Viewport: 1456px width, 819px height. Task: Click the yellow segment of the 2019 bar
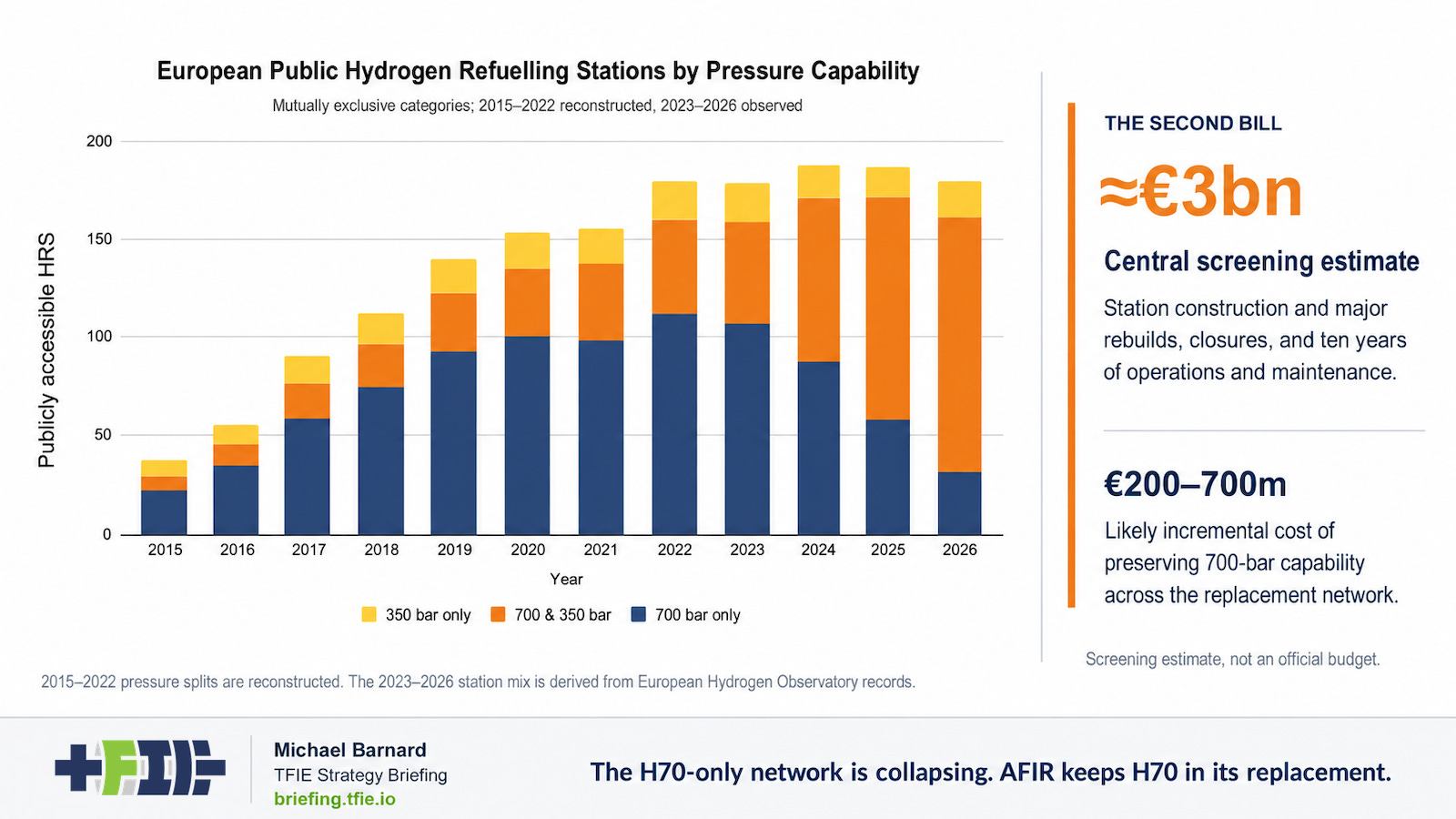coord(453,277)
